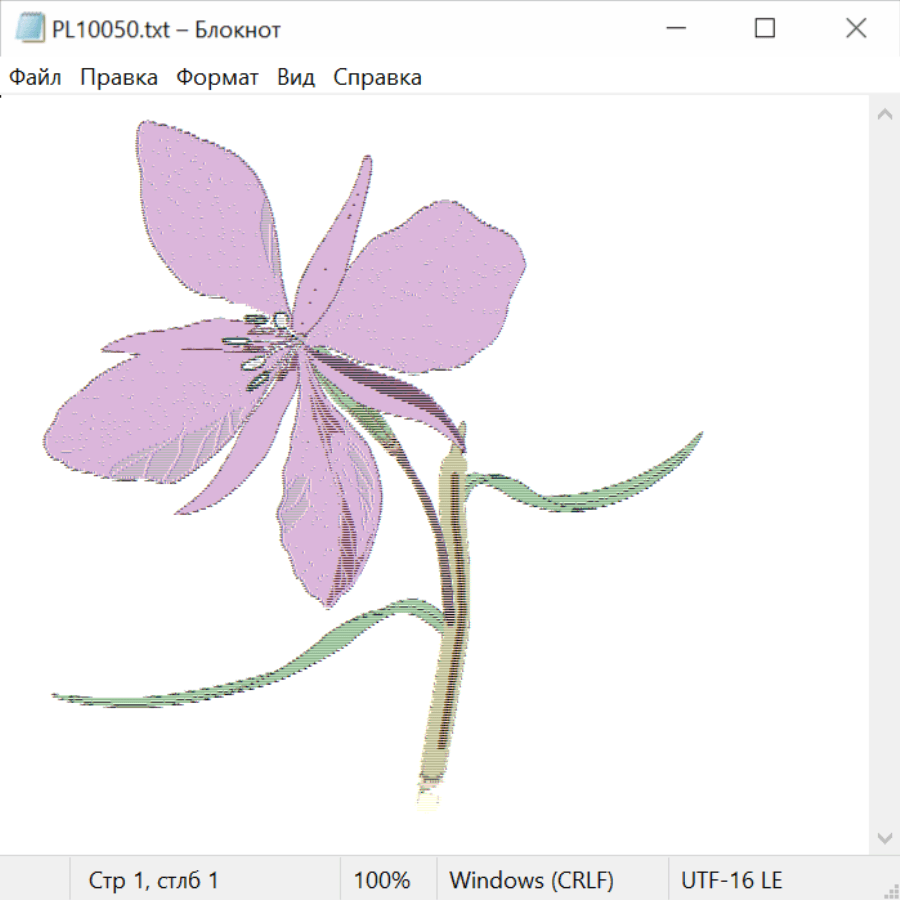Click the Notepad icon in title bar
The width and height of the screenshot is (900, 900).
pos(29,29)
